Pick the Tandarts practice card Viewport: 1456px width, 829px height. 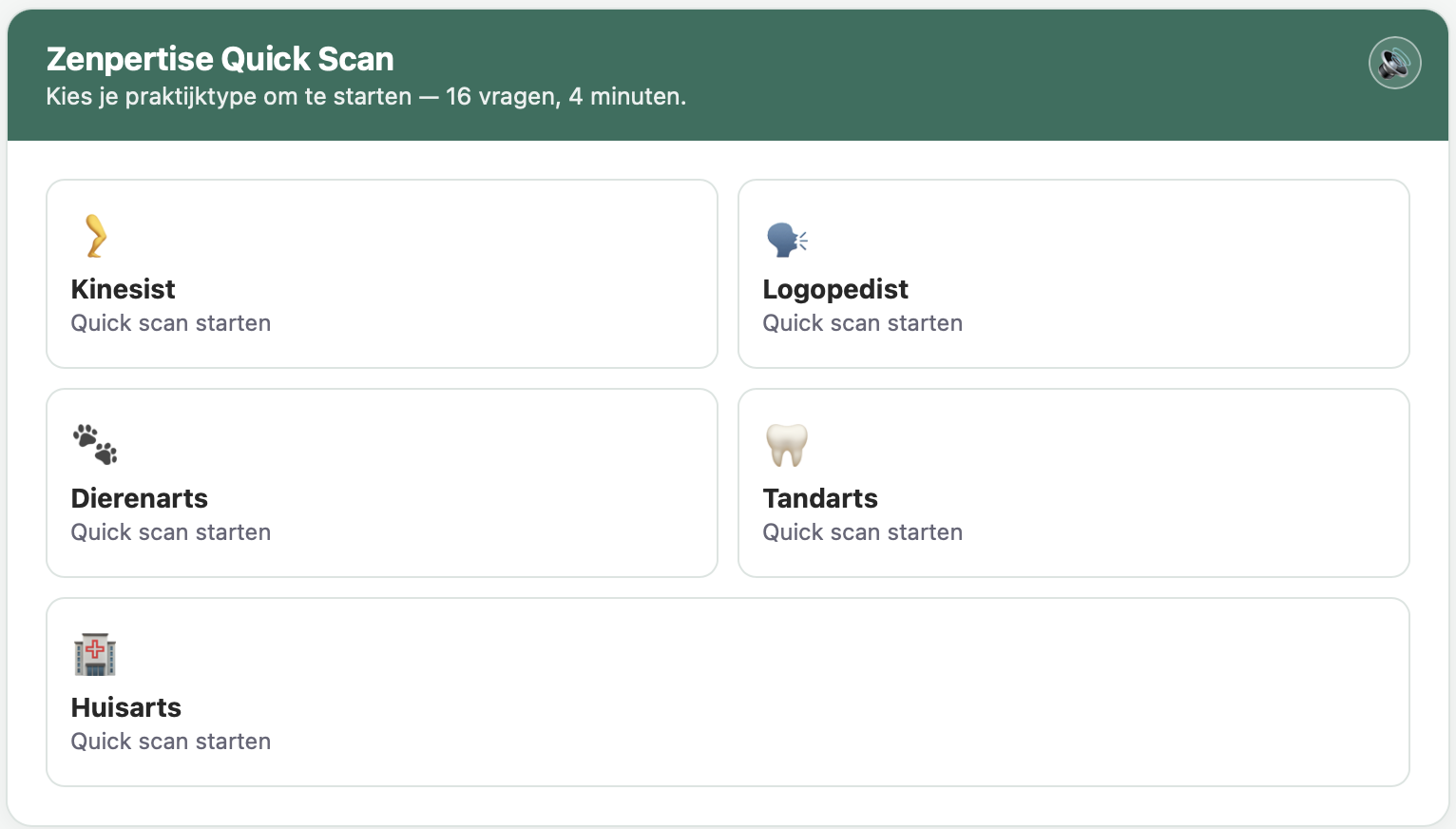(1074, 483)
